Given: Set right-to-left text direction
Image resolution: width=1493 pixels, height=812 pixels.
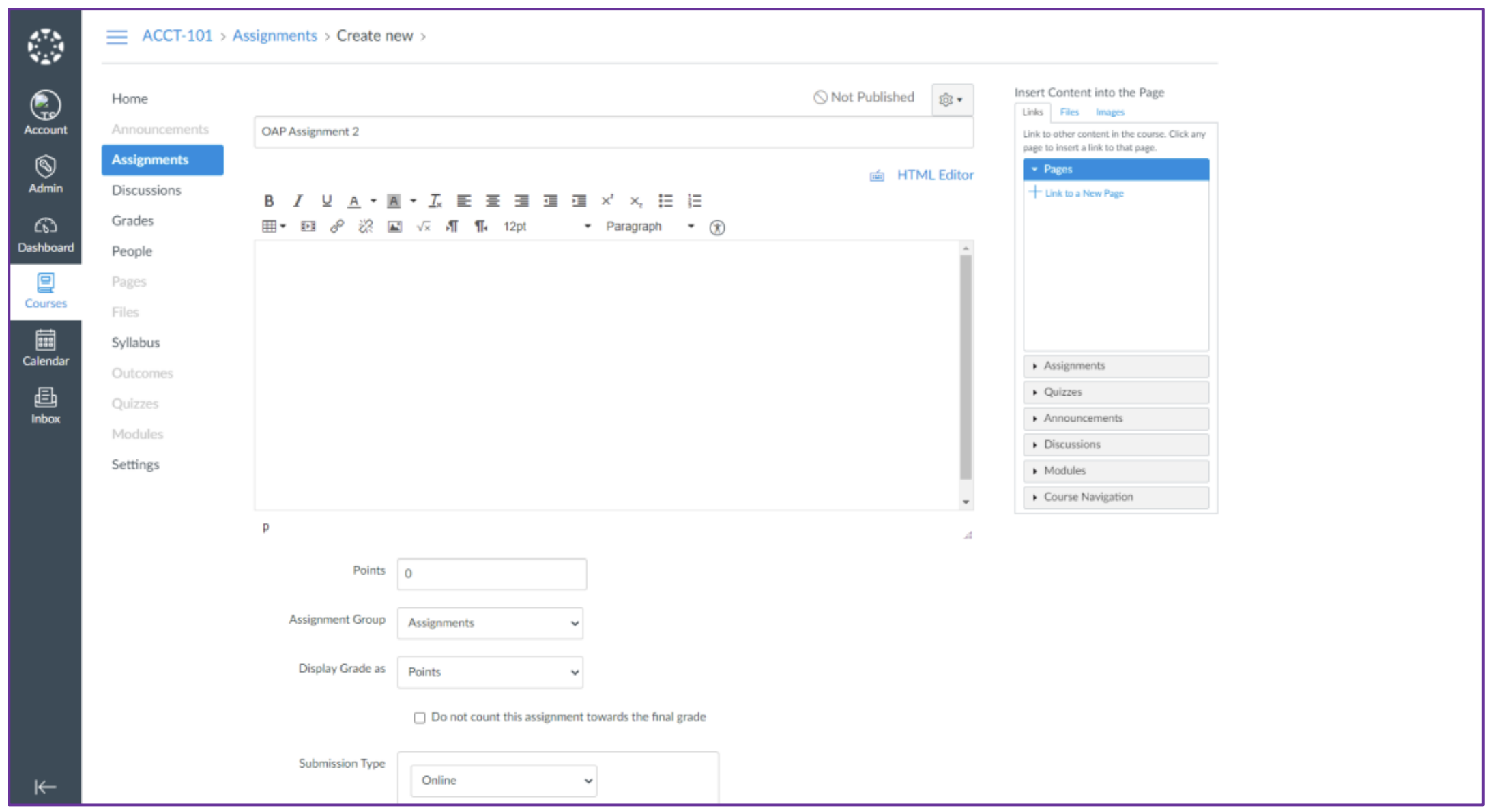Looking at the screenshot, I should pos(481,227).
